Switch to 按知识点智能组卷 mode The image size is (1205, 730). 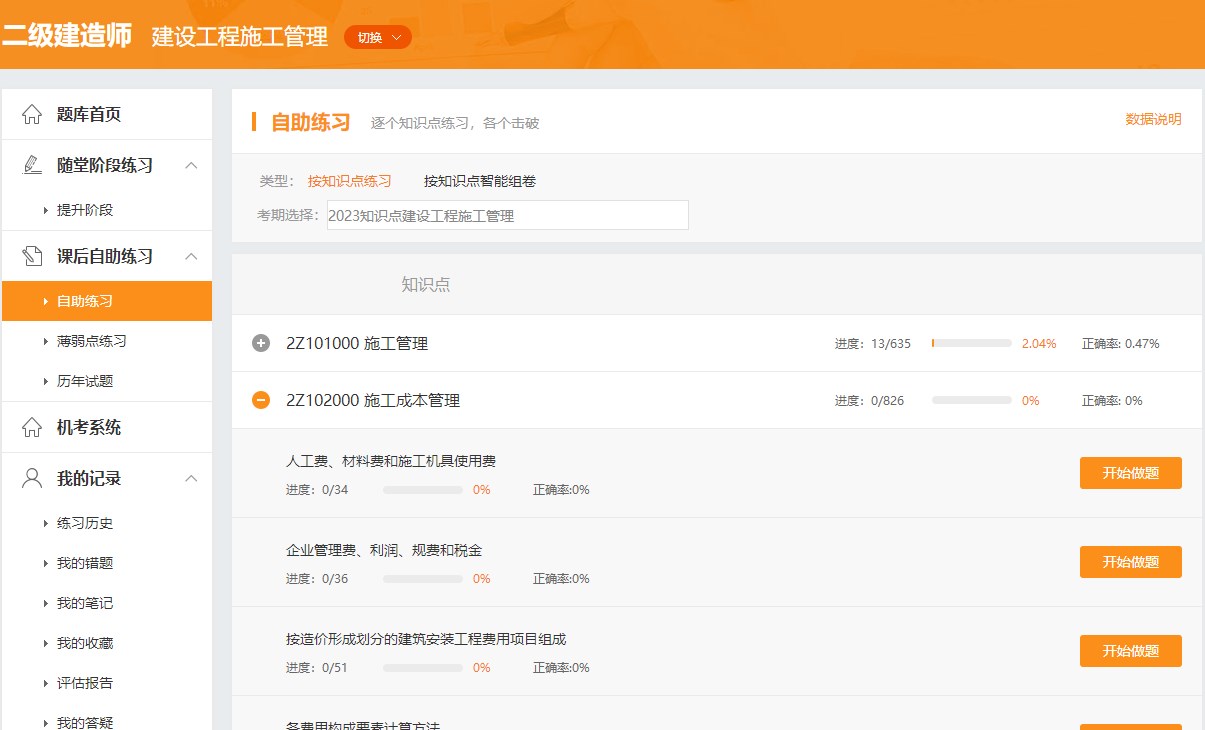(x=481, y=183)
